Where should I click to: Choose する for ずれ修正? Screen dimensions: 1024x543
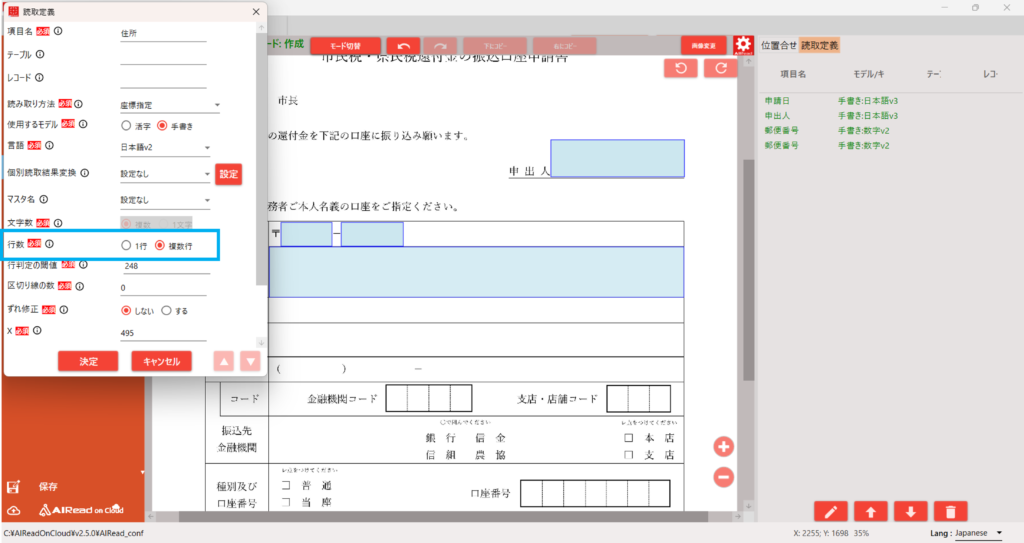[167, 310]
